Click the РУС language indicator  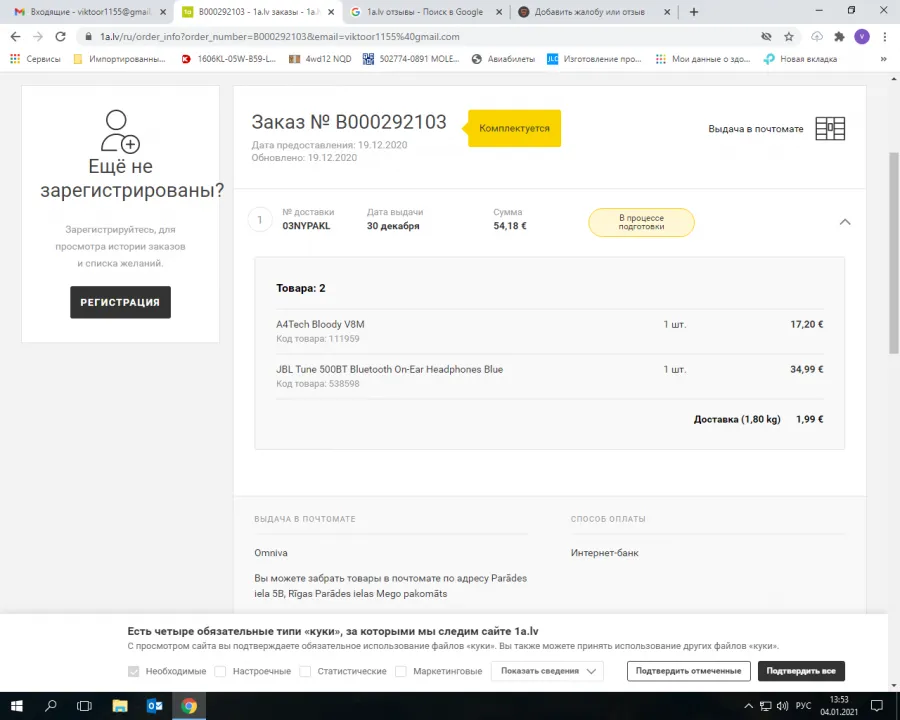tap(804, 706)
